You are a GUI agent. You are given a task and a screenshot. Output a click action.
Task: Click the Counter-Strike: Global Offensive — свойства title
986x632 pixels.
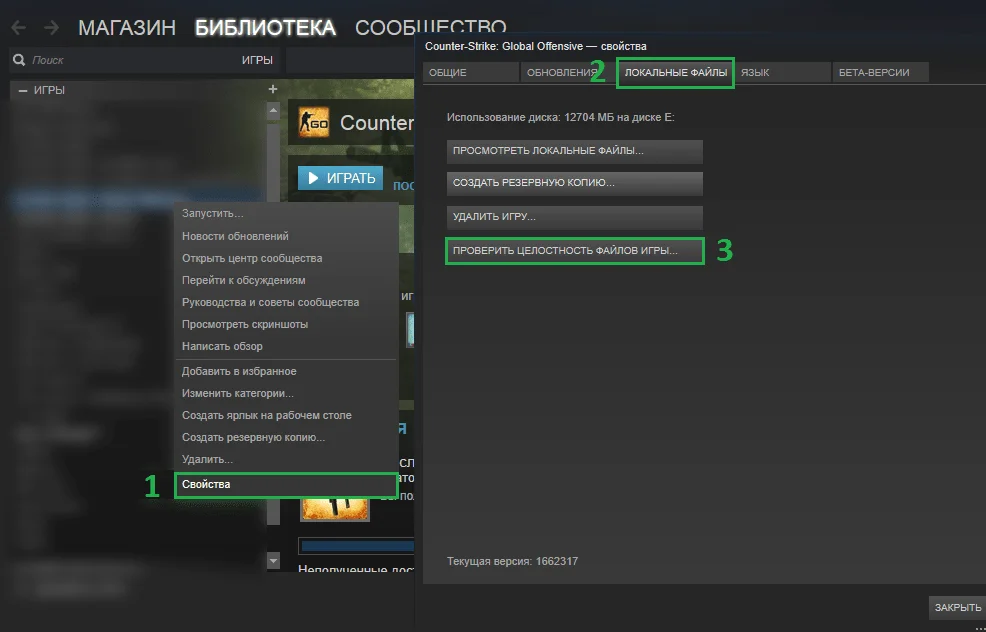pyautogui.click(x=536, y=47)
